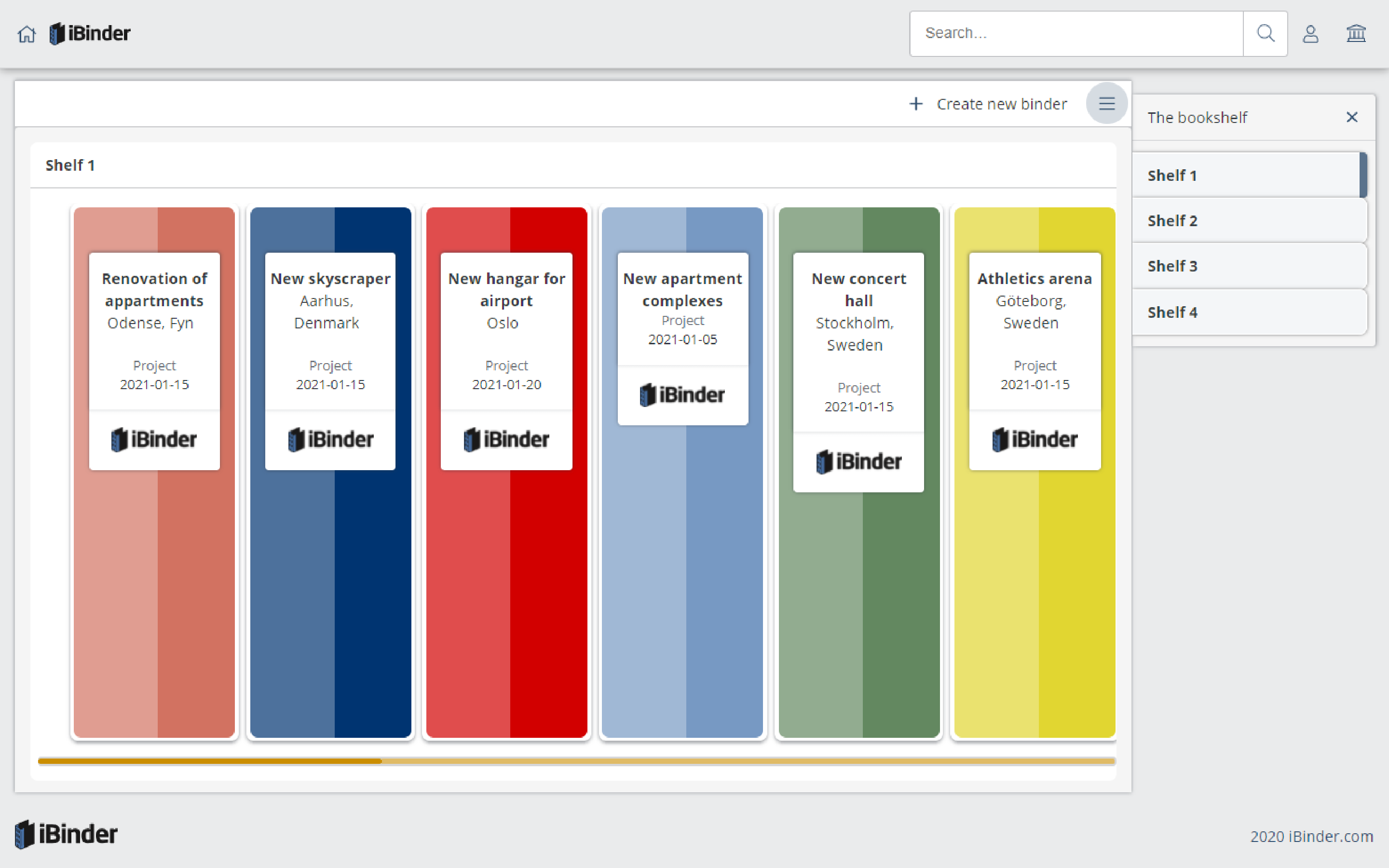Toggle the hamburger bookshelf menu icon
Image resolution: width=1389 pixels, height=868 pixels.
pos(1106,104)
